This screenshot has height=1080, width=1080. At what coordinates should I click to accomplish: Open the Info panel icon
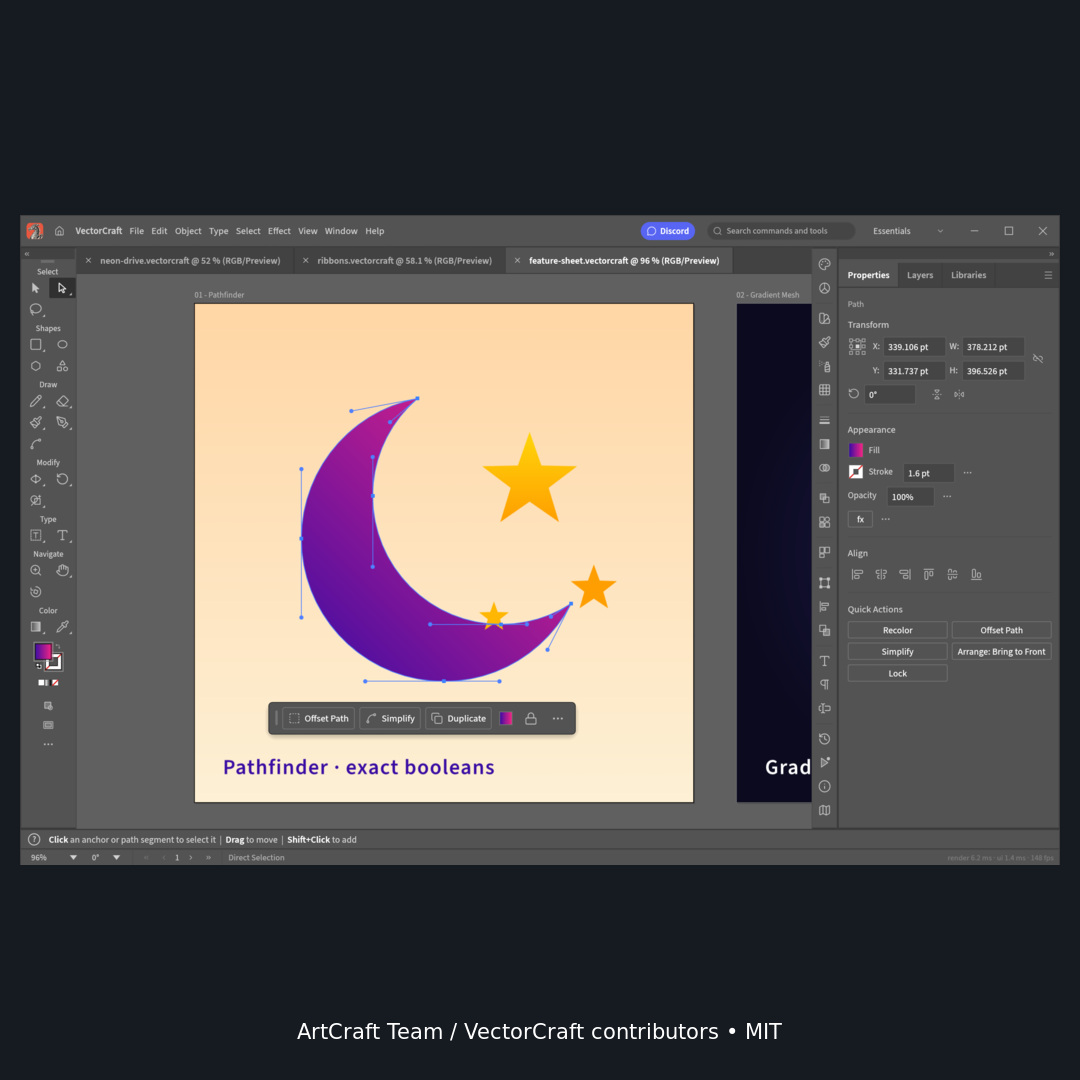824,787
